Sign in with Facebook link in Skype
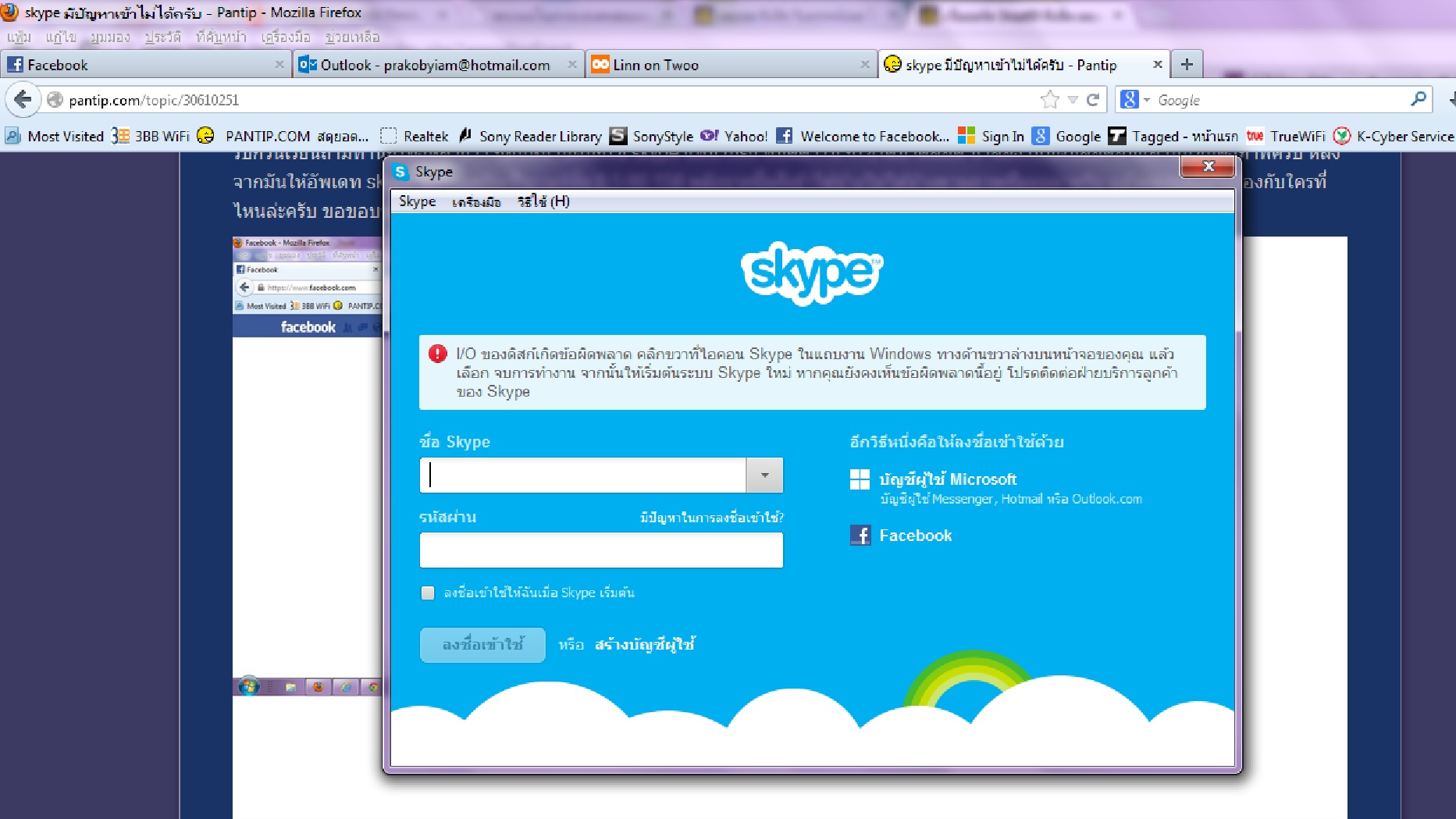 916,536
